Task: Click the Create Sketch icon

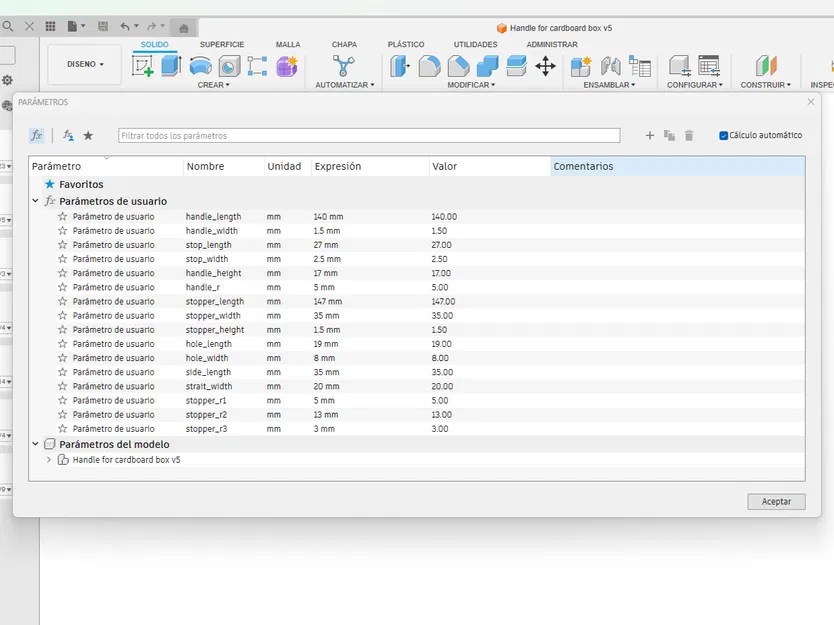Action: (x=143, y=66)
